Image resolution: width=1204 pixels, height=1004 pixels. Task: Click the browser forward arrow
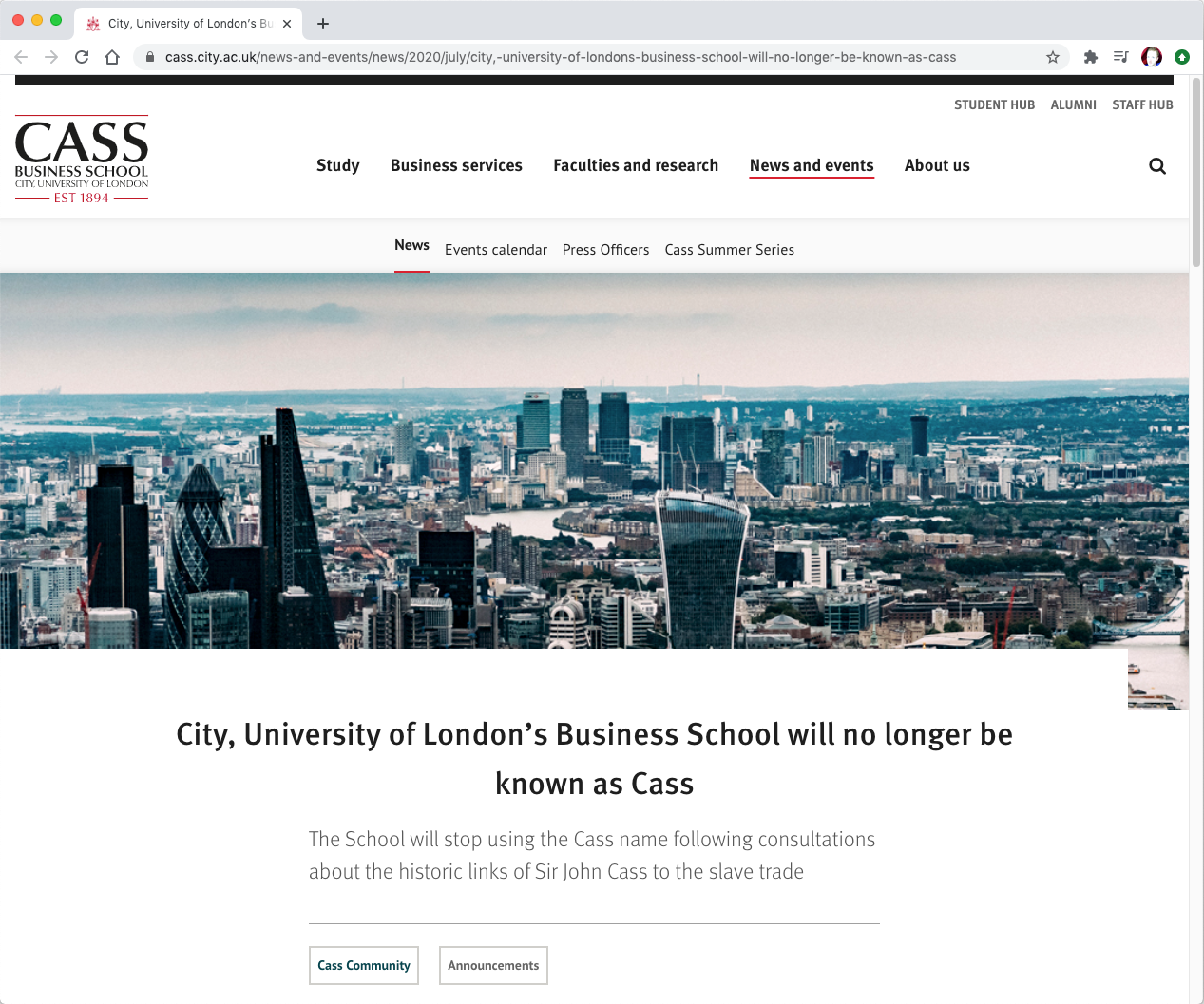[51, 57]
